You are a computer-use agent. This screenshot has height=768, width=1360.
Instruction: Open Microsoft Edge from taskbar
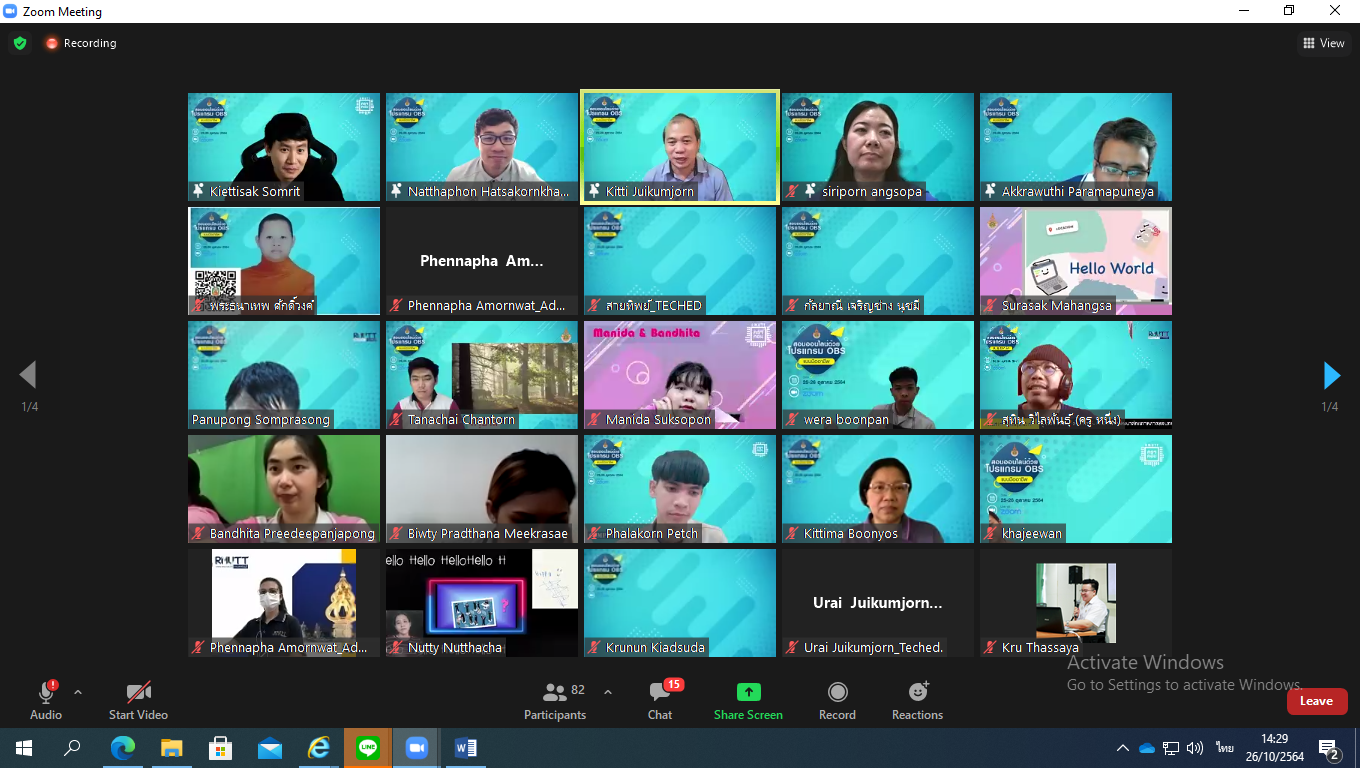coord(123,747)
